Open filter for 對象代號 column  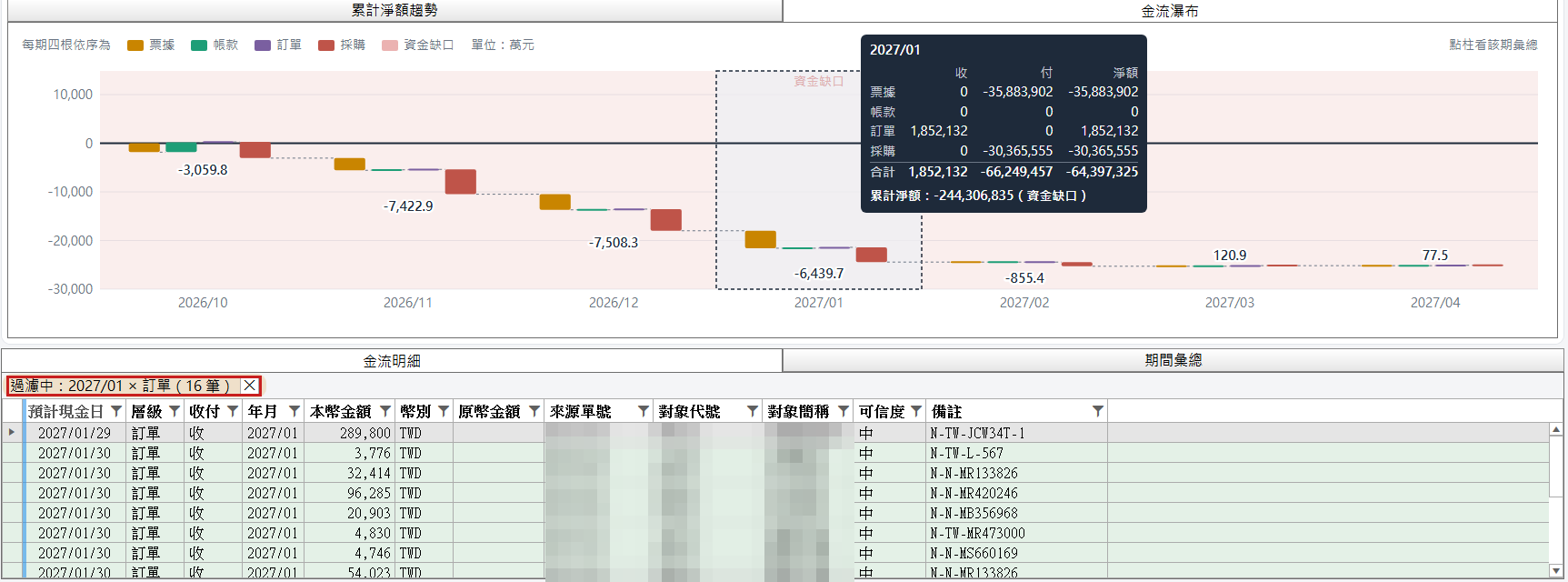(753, 412)
